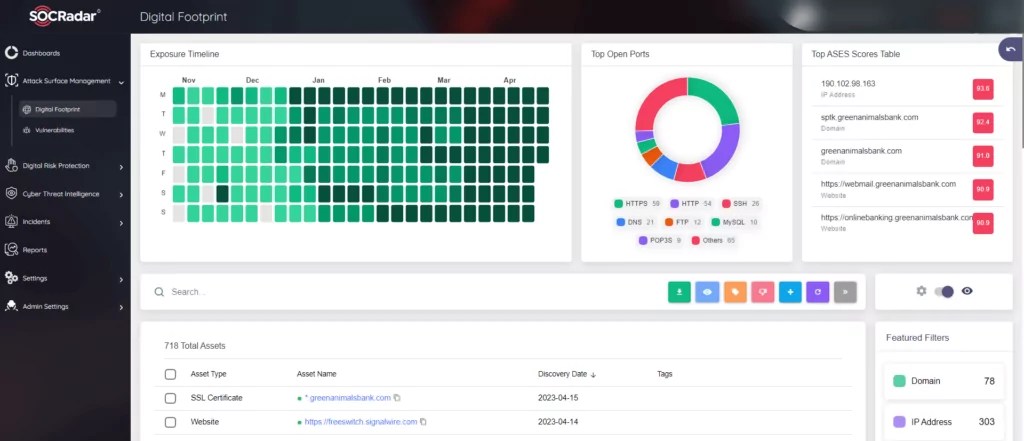Viewport: 1024px width, 441px height.
Task: Open Digital Footprint menu item
Action: (x=68, y=109)
